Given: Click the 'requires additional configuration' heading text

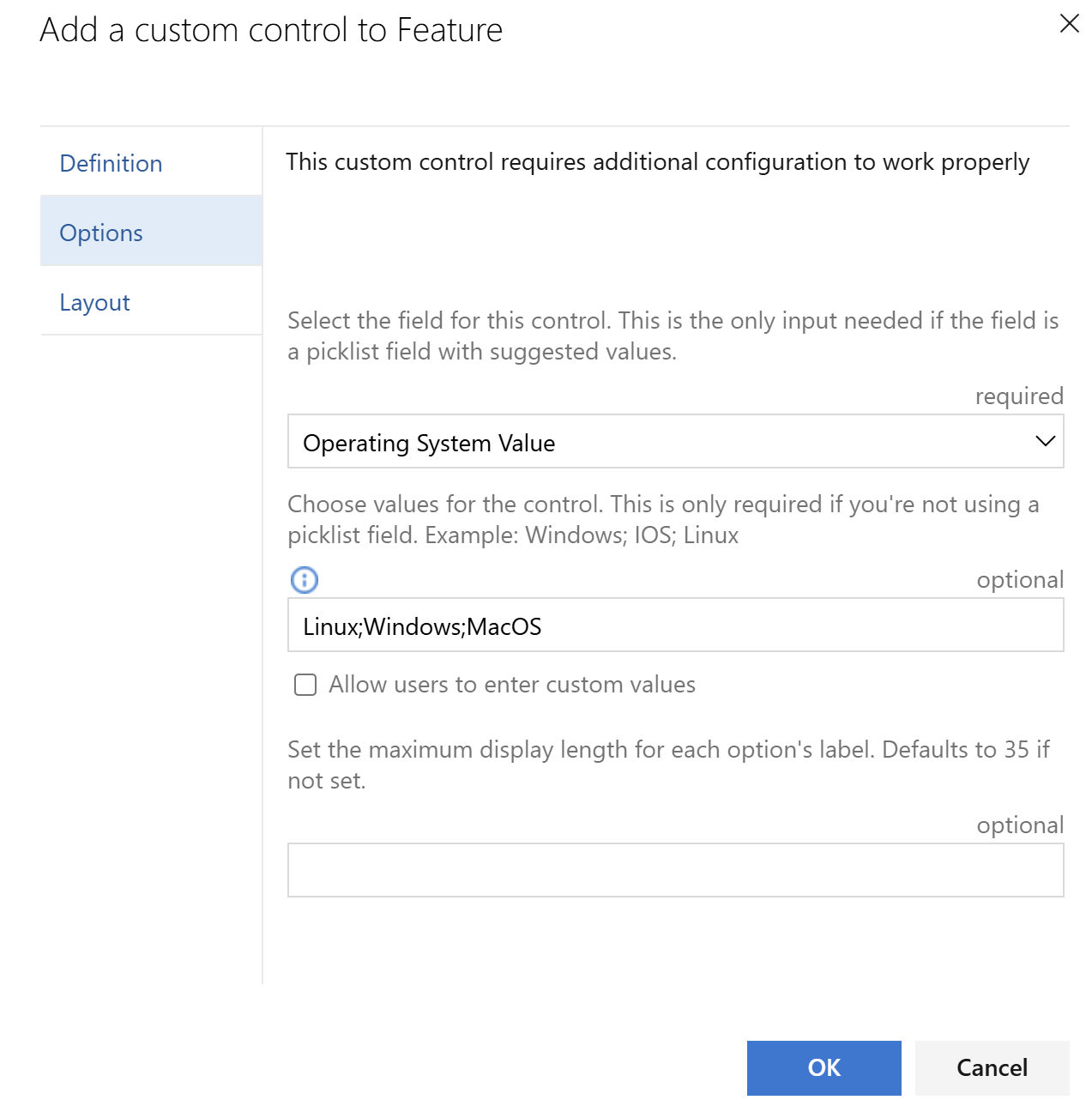Looking at the screenshot, I should pos(657,162).
